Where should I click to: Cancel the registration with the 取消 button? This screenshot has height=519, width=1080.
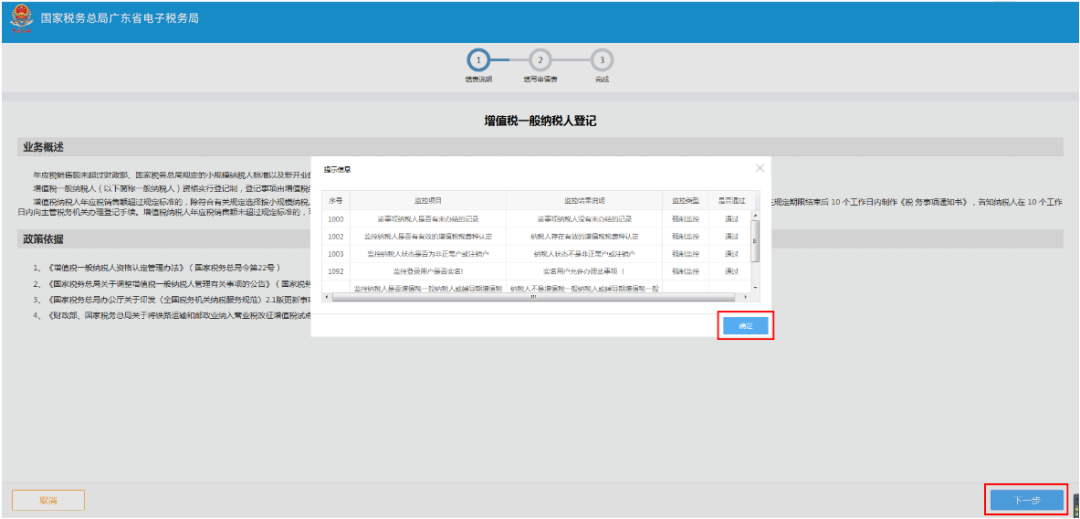point(48,500)
